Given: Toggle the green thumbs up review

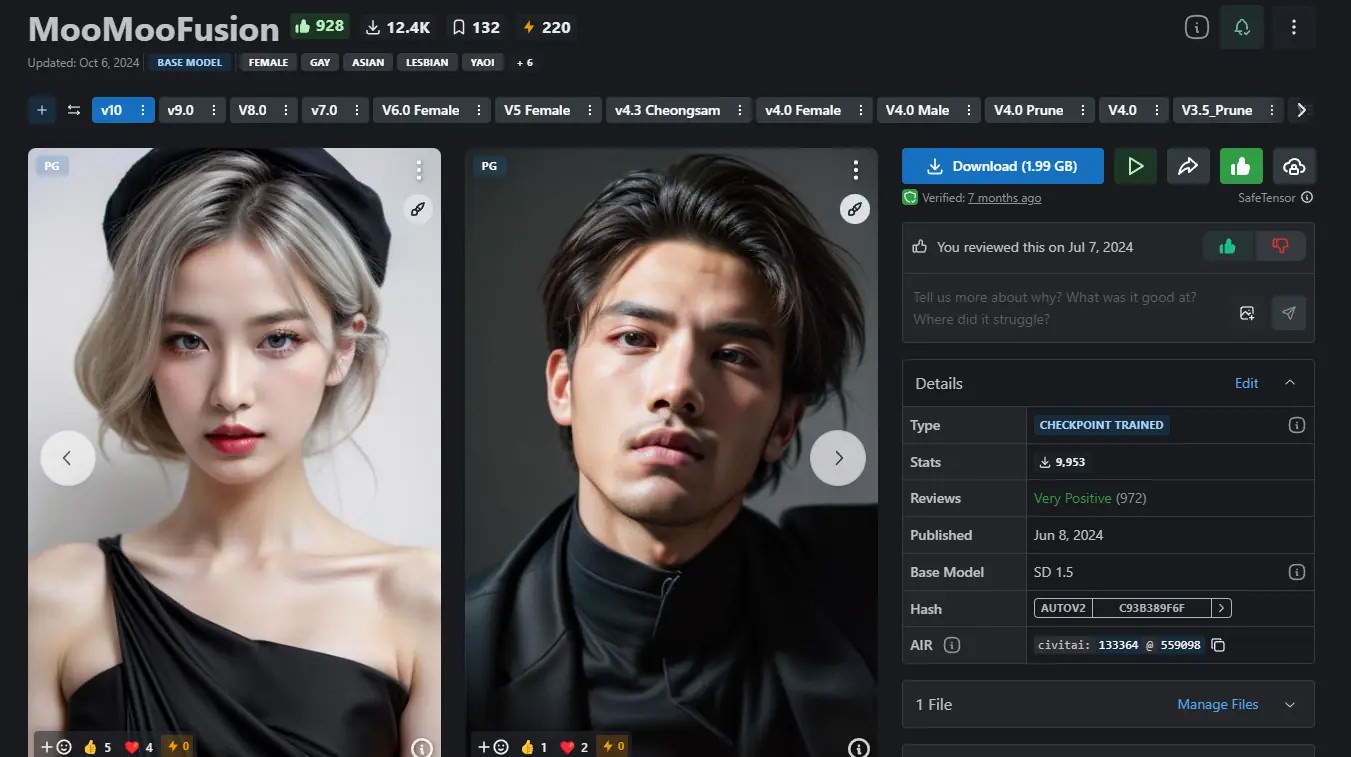Looking at the screenshot, I should tap(1227, 246).
